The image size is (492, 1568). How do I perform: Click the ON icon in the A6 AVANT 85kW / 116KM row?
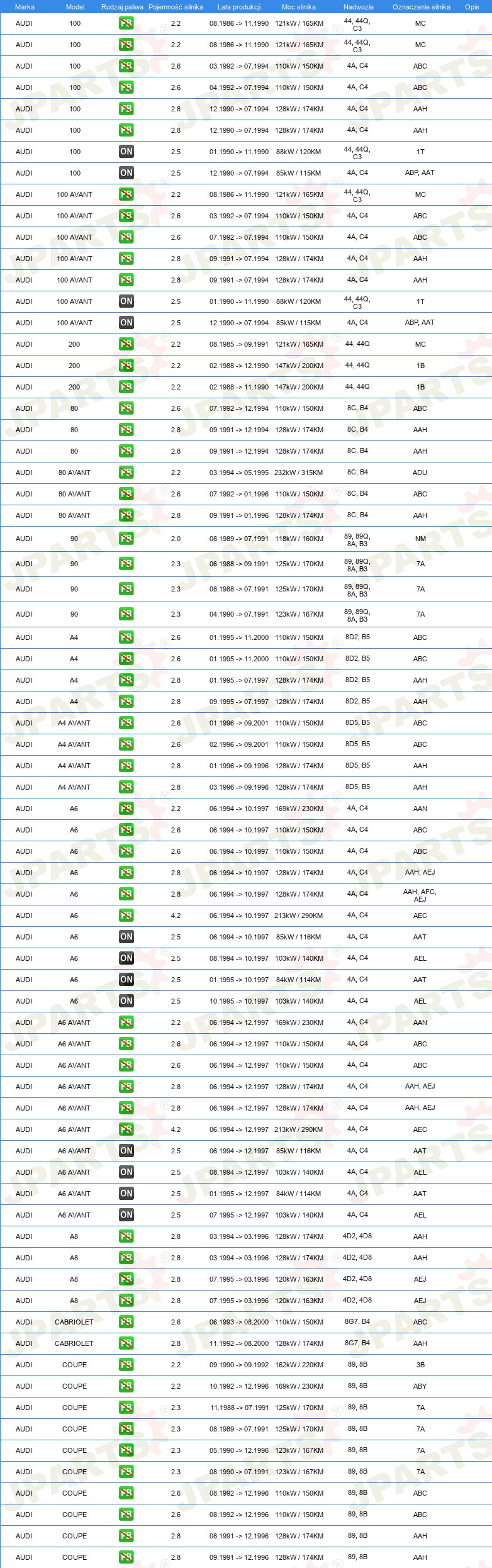tap(126, 1151)
